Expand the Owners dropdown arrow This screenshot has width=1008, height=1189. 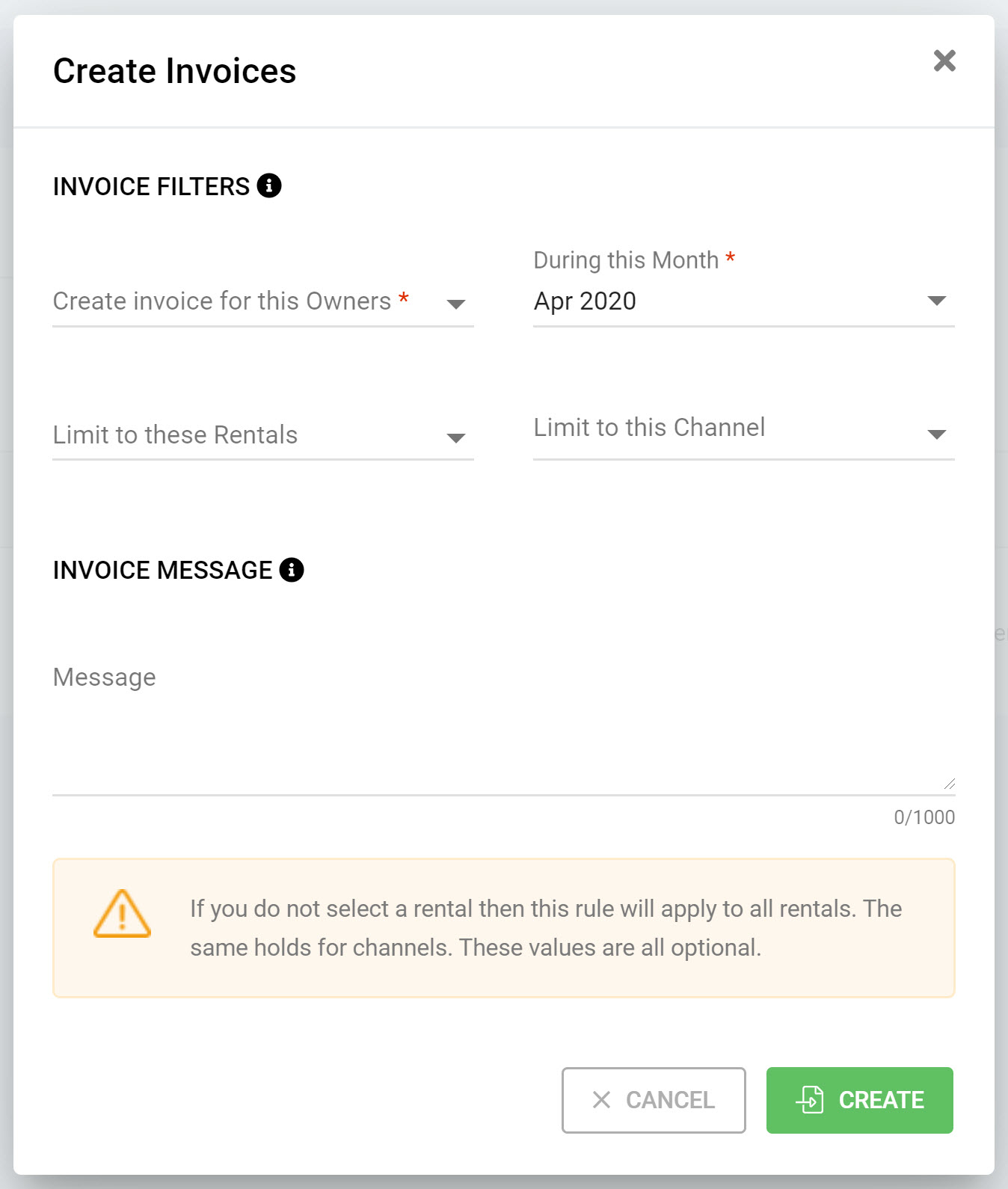click(x=456, y=304)
